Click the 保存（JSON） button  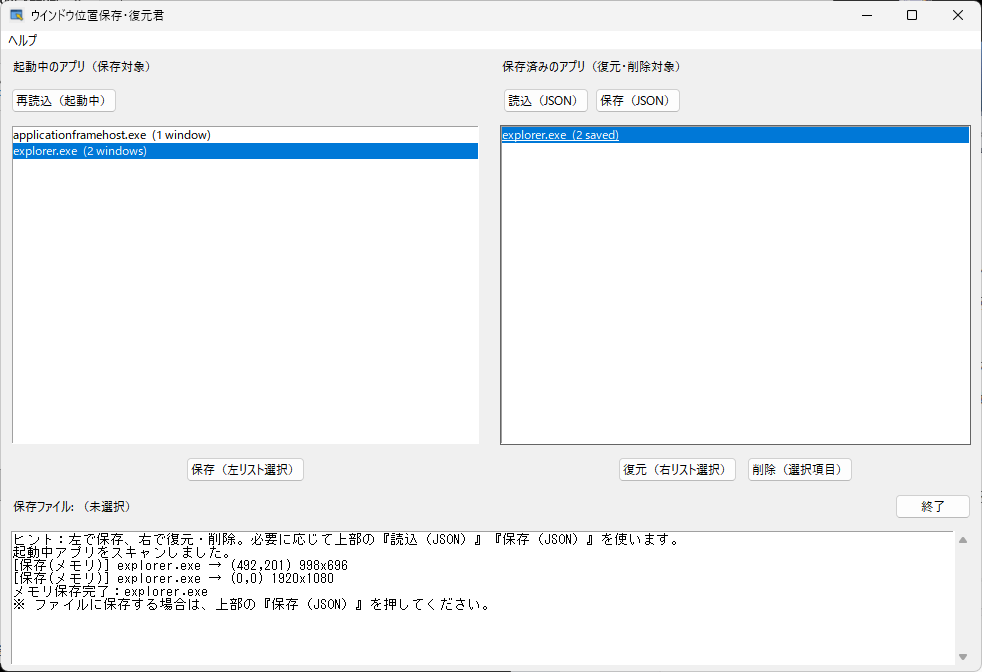(638, 101)
